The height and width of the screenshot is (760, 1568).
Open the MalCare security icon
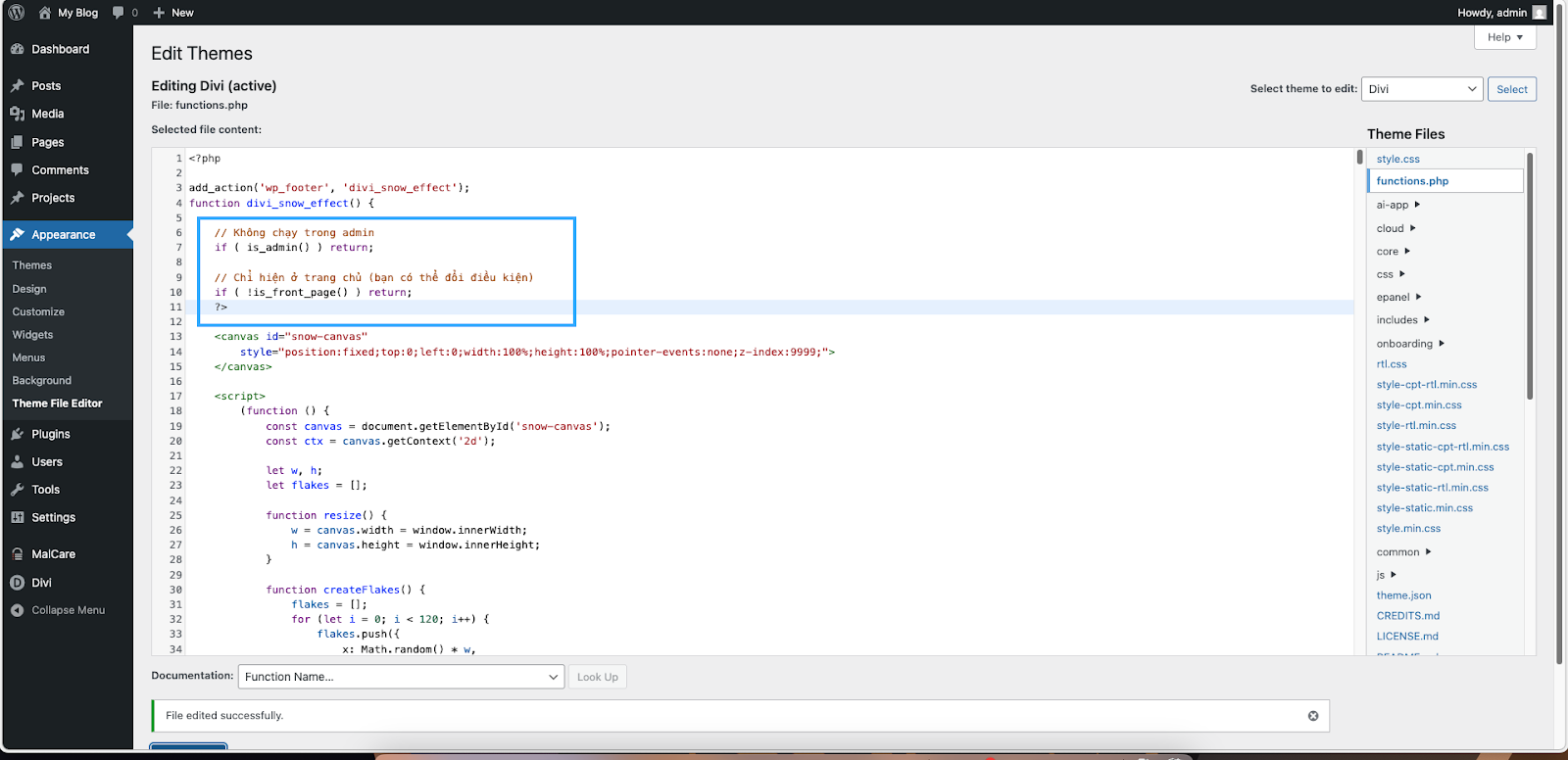pos(17,554)
